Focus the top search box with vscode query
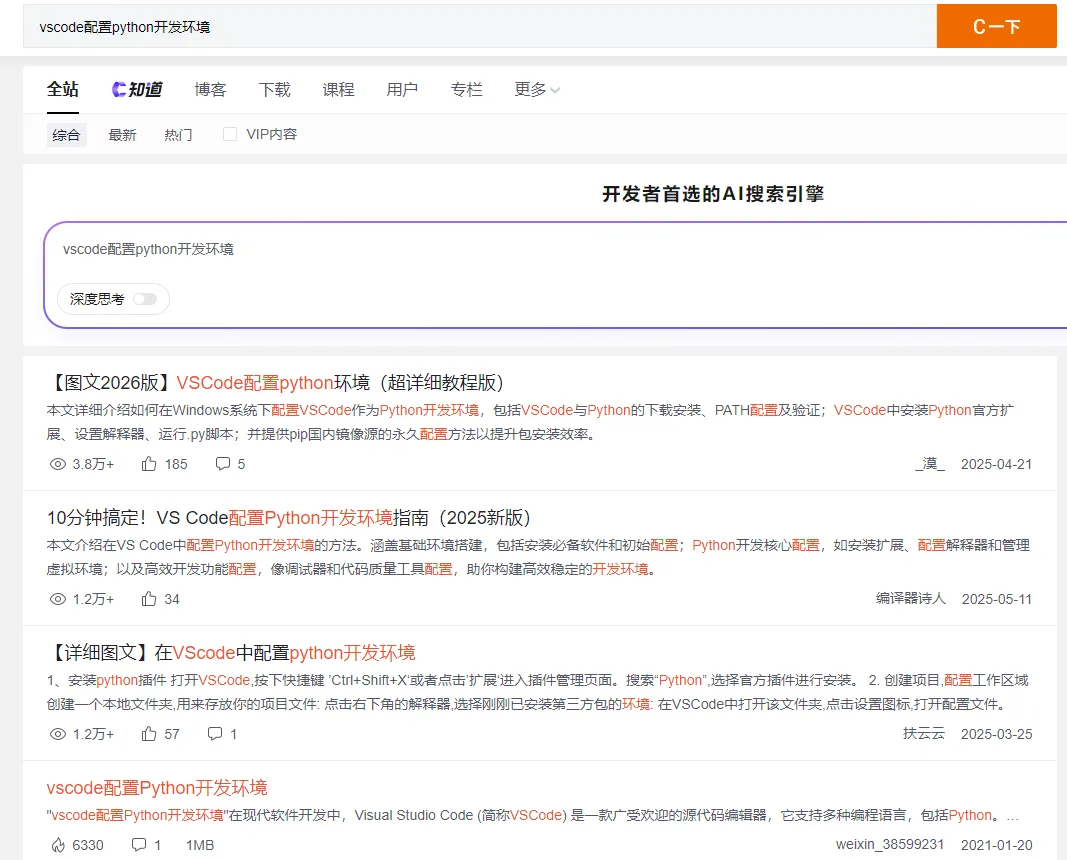 click(x=480, y=26)
